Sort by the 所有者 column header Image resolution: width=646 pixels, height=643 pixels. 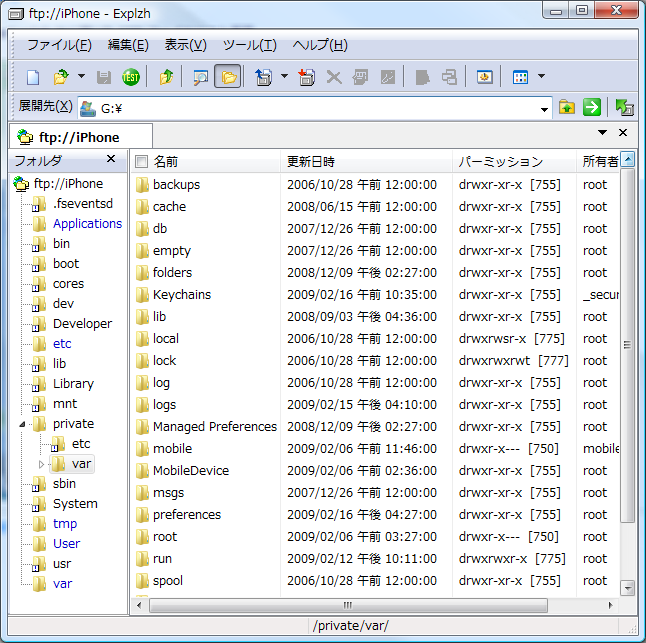(598, 161)
